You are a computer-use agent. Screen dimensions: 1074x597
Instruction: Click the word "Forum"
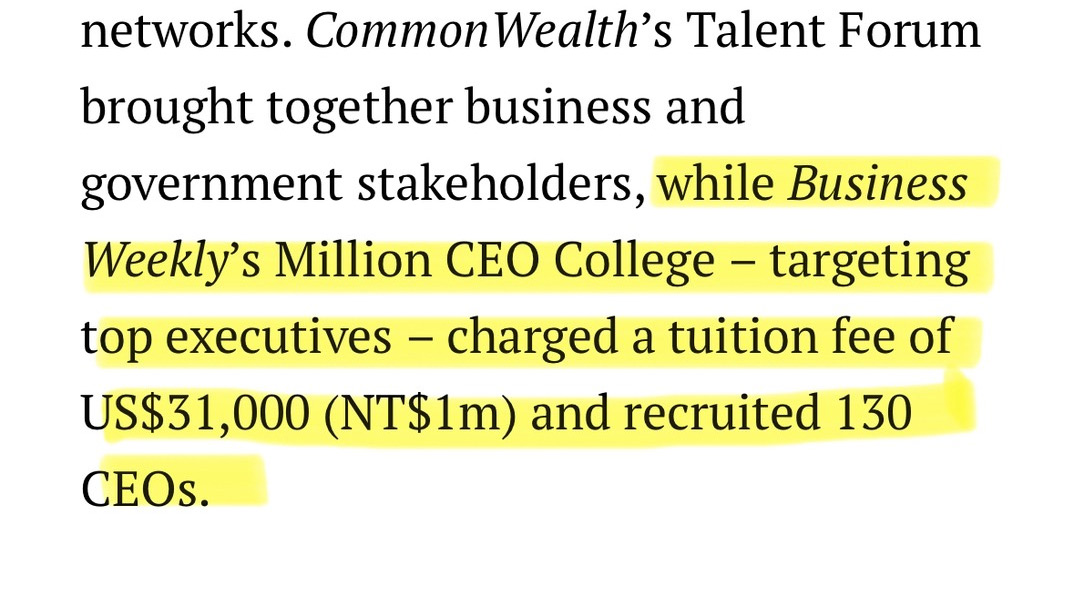911,31
